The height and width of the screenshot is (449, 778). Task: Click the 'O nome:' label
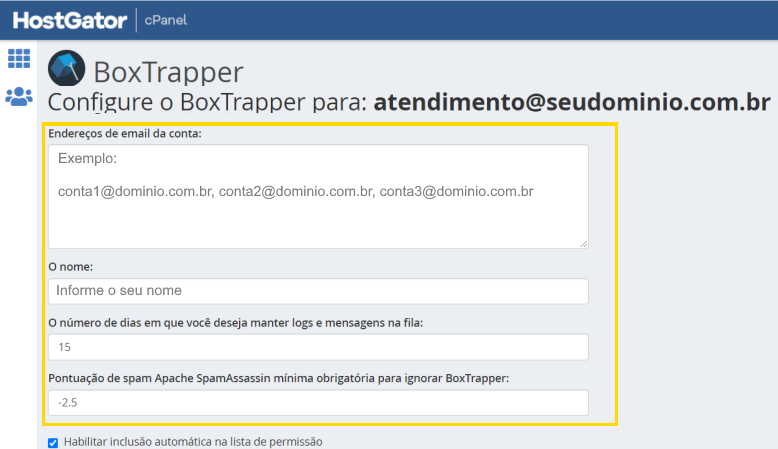pos(70,267)
